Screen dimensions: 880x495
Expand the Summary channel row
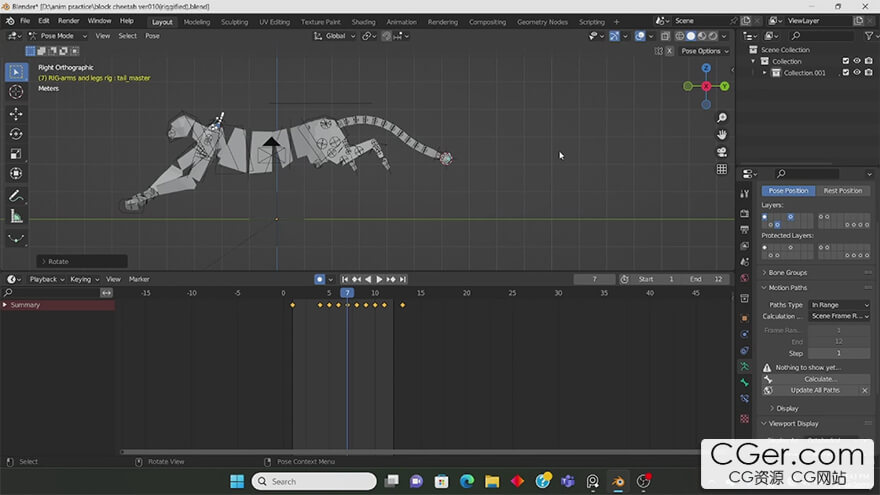(x=5, y=305)
